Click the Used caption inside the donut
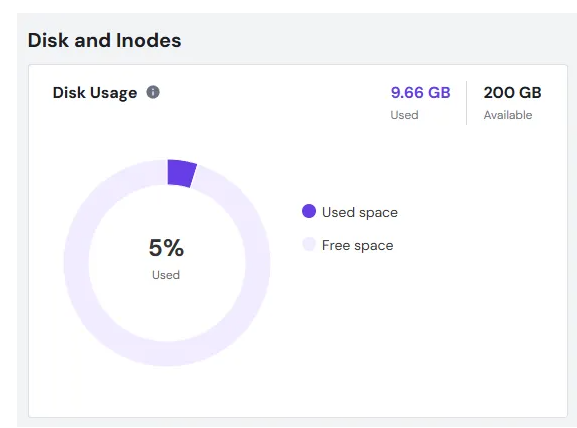The height and width of the screenshot is (428, 577). click(166, 275)
